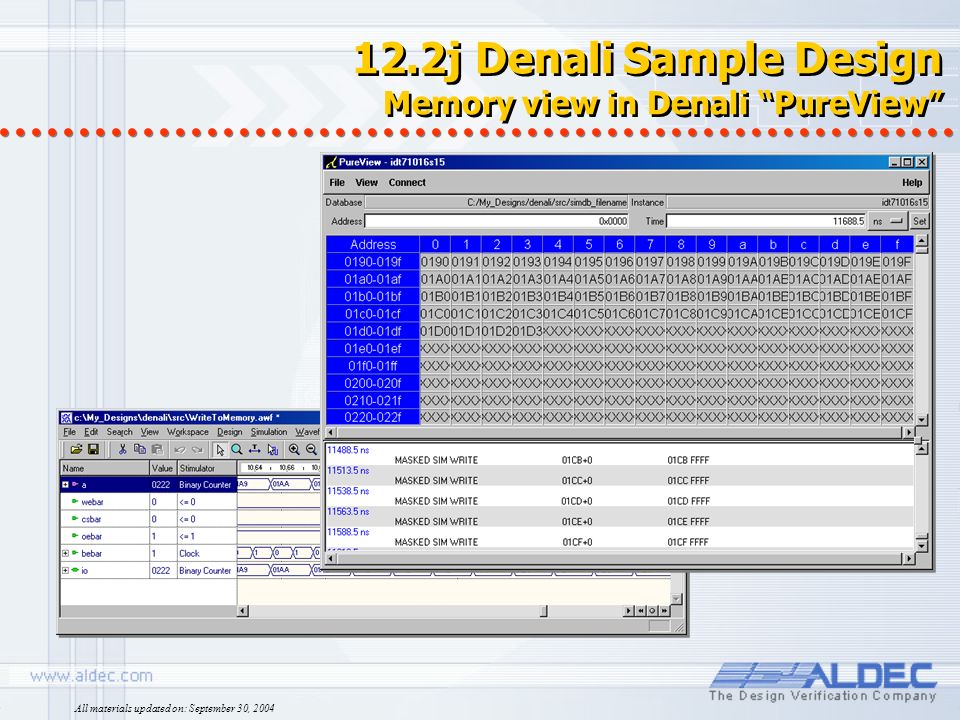This screenshot has width=960, height=720.
Task: Click waveform scroll-left arrow button
Action: pyautogui.click(x=242, y=610)
